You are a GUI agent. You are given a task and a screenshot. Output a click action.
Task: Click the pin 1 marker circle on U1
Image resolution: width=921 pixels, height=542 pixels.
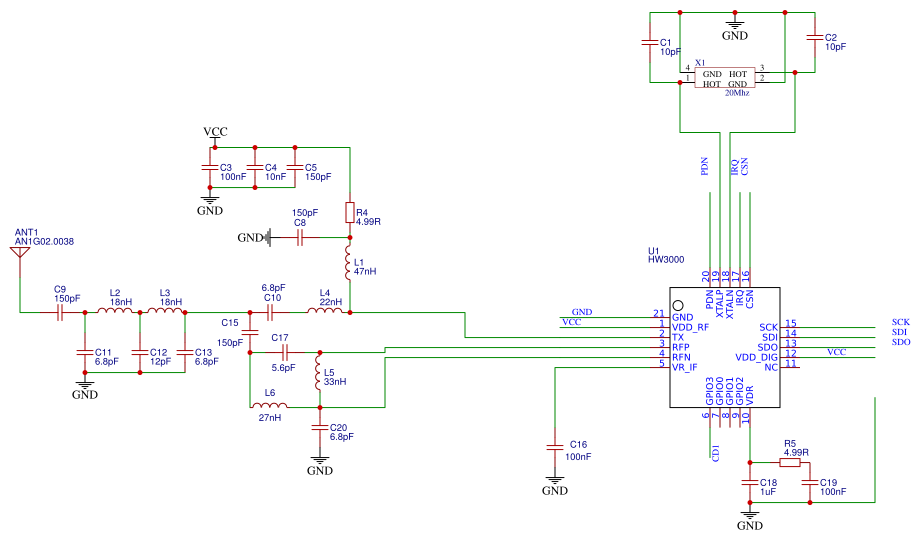pos(678,305)
